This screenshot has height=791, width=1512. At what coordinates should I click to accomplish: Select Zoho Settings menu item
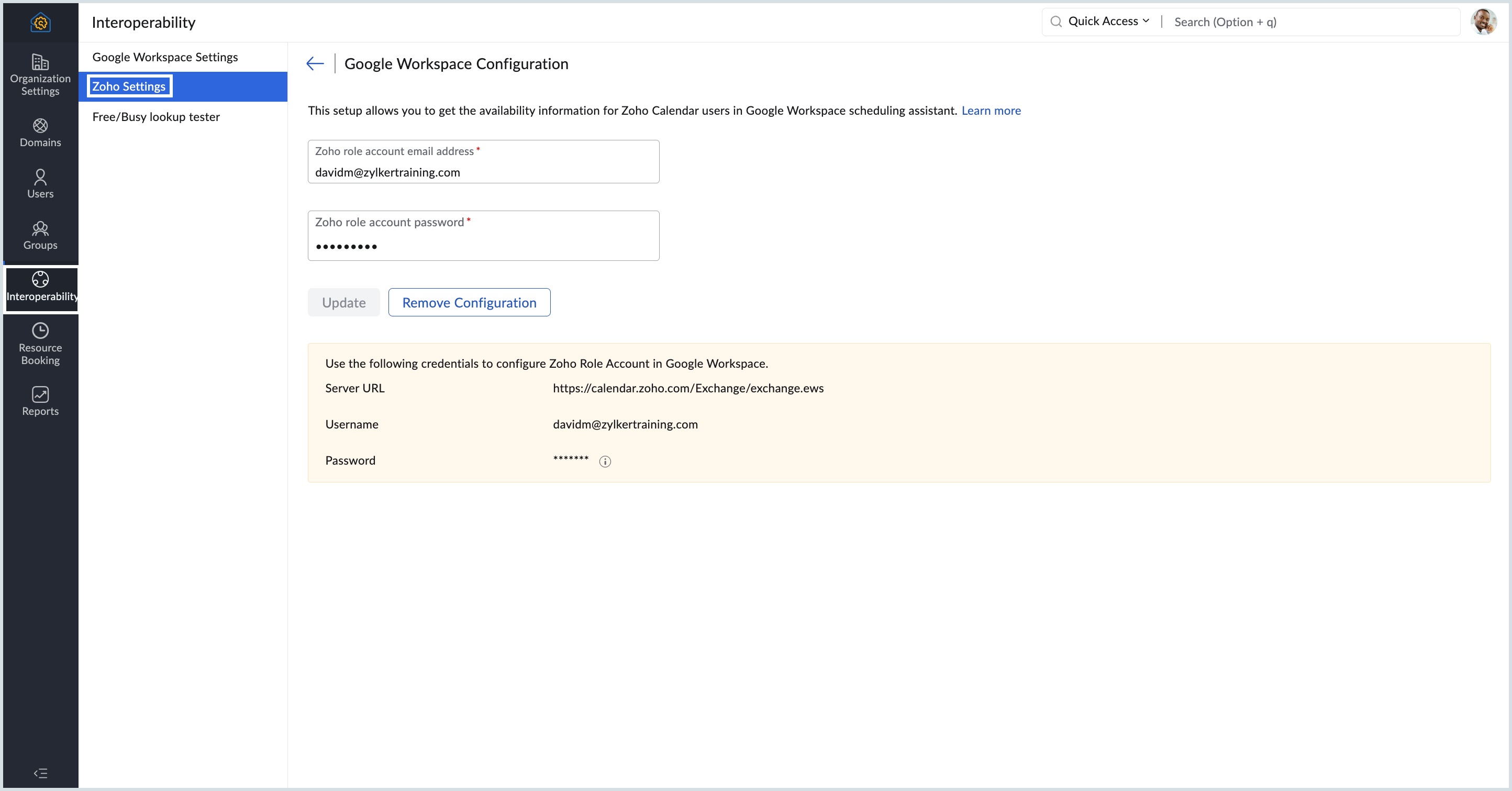click(x=183, y=86)
